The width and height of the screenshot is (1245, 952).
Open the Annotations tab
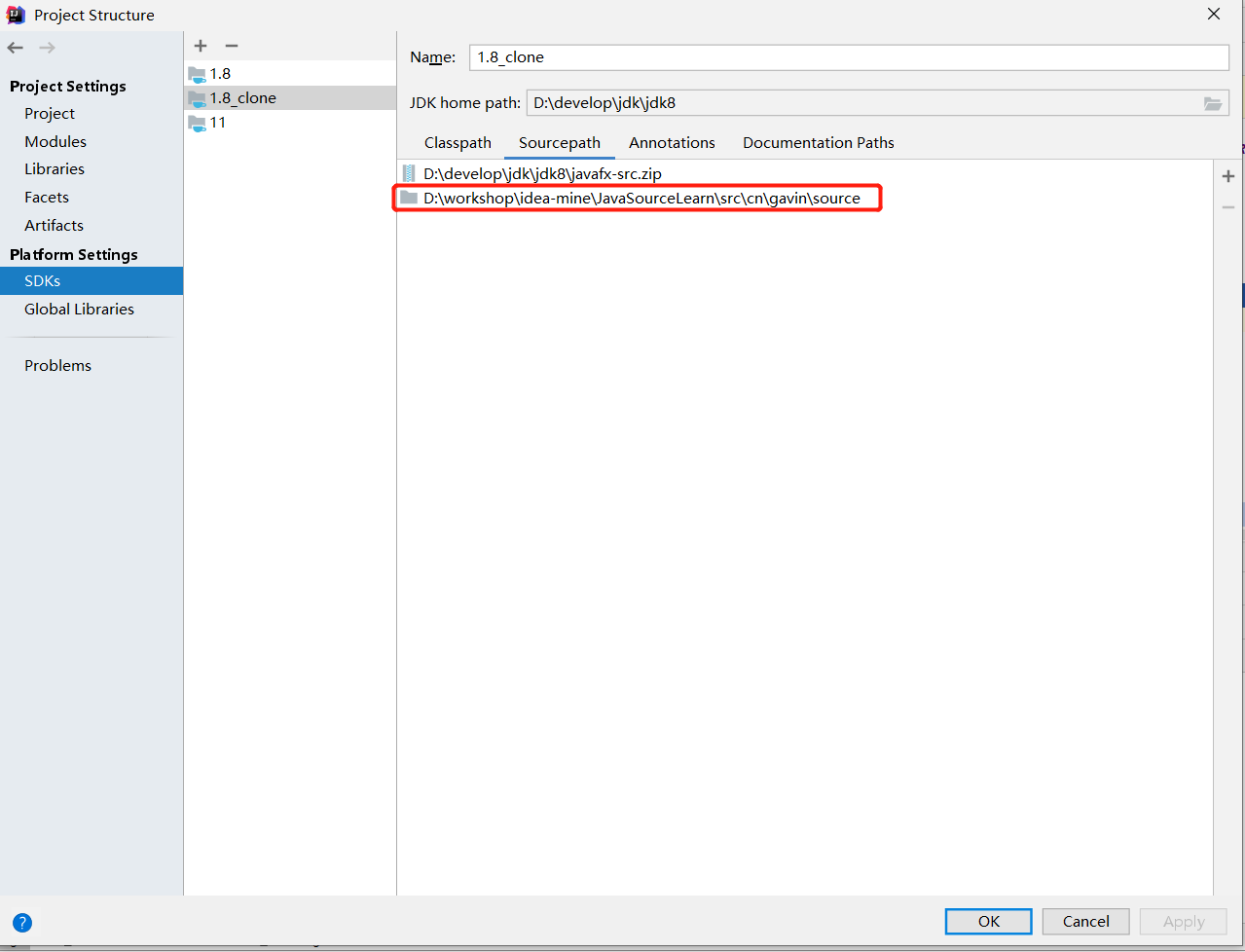click(x=672, y=143)
